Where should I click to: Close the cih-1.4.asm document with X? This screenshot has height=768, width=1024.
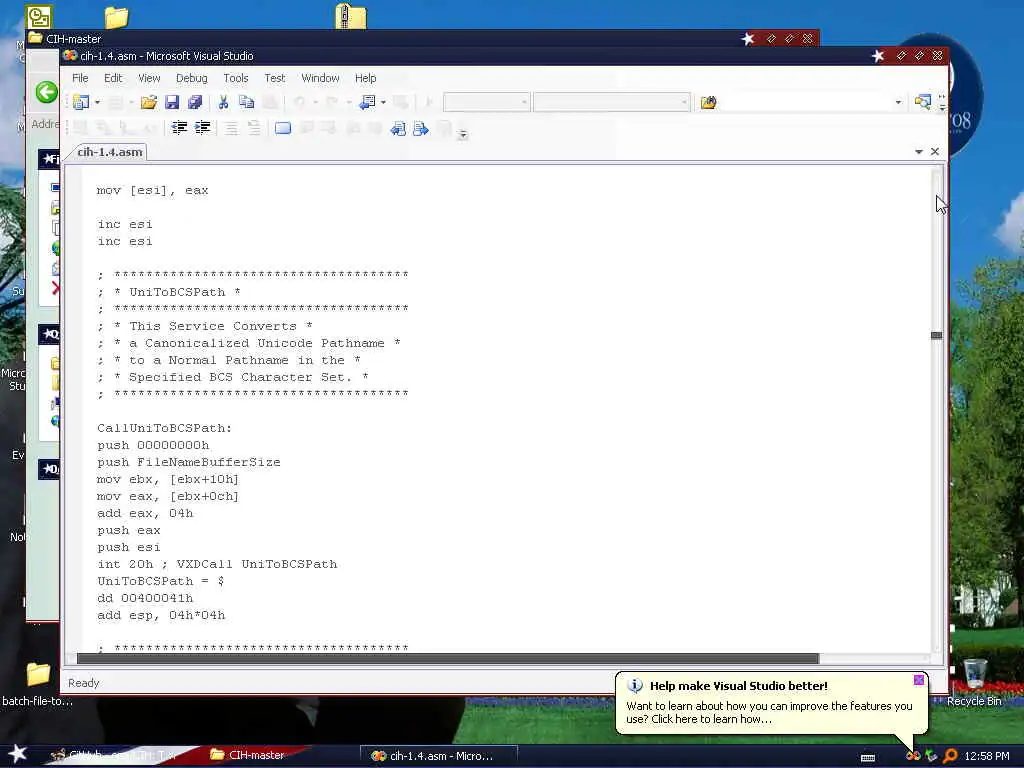pyautogui.click(x=935, y=152)
